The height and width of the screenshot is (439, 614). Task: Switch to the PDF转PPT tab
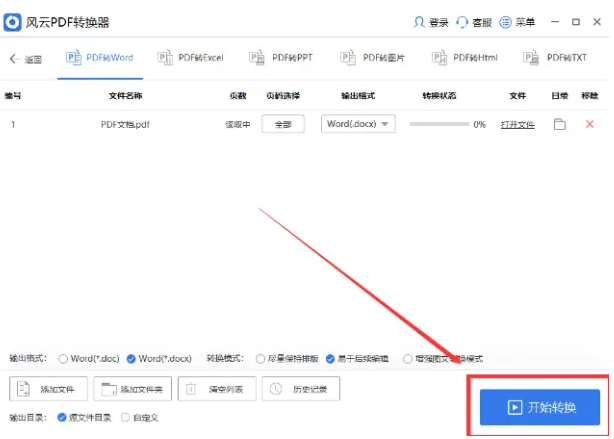(x=281, y=58)
